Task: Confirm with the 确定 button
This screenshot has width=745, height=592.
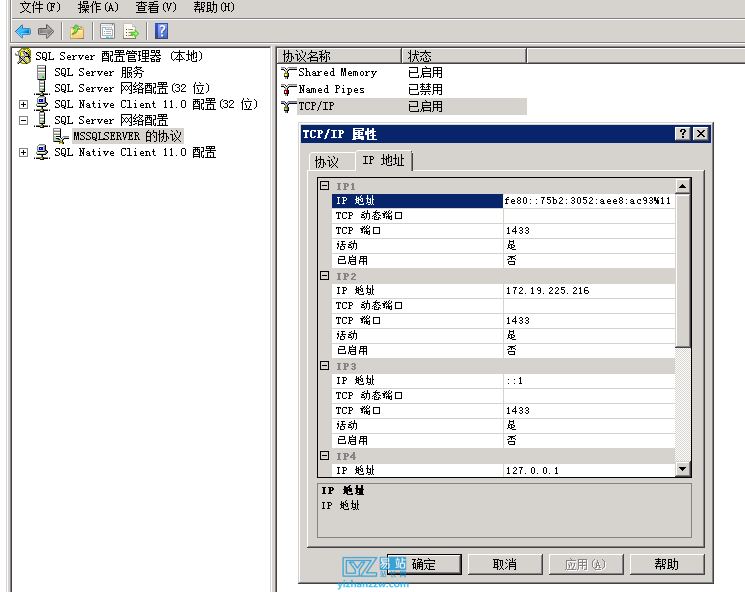Action: [424, 564]
